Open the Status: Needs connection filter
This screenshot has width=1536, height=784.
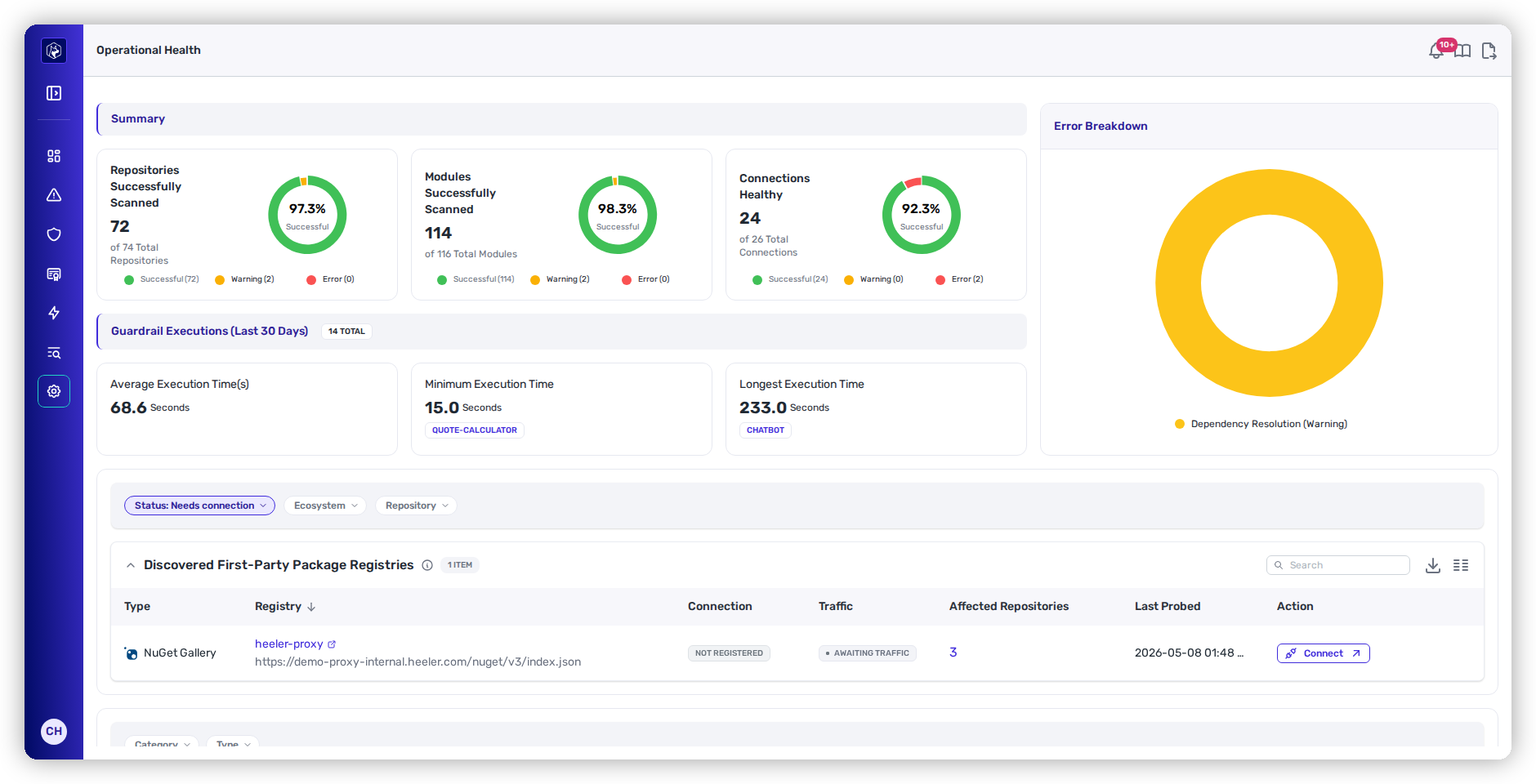199,506
